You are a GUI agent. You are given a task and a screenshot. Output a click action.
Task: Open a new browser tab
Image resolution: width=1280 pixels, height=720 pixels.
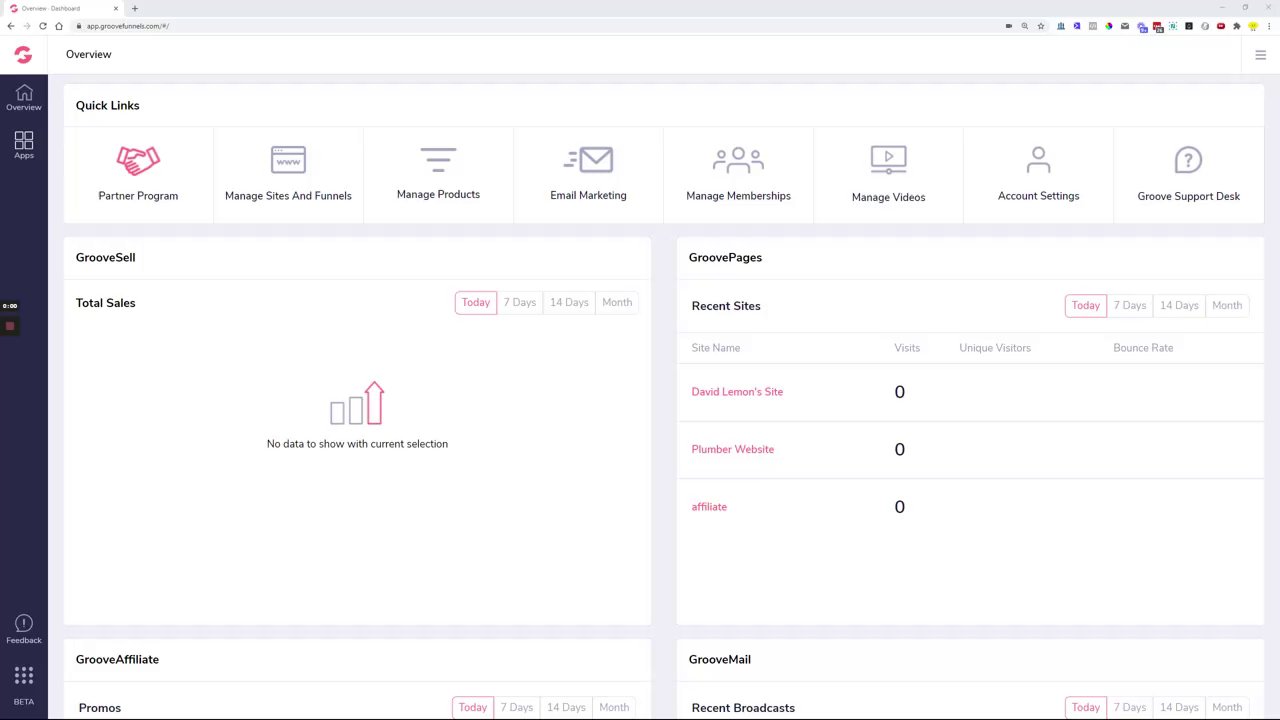click(x=135, y=8)
